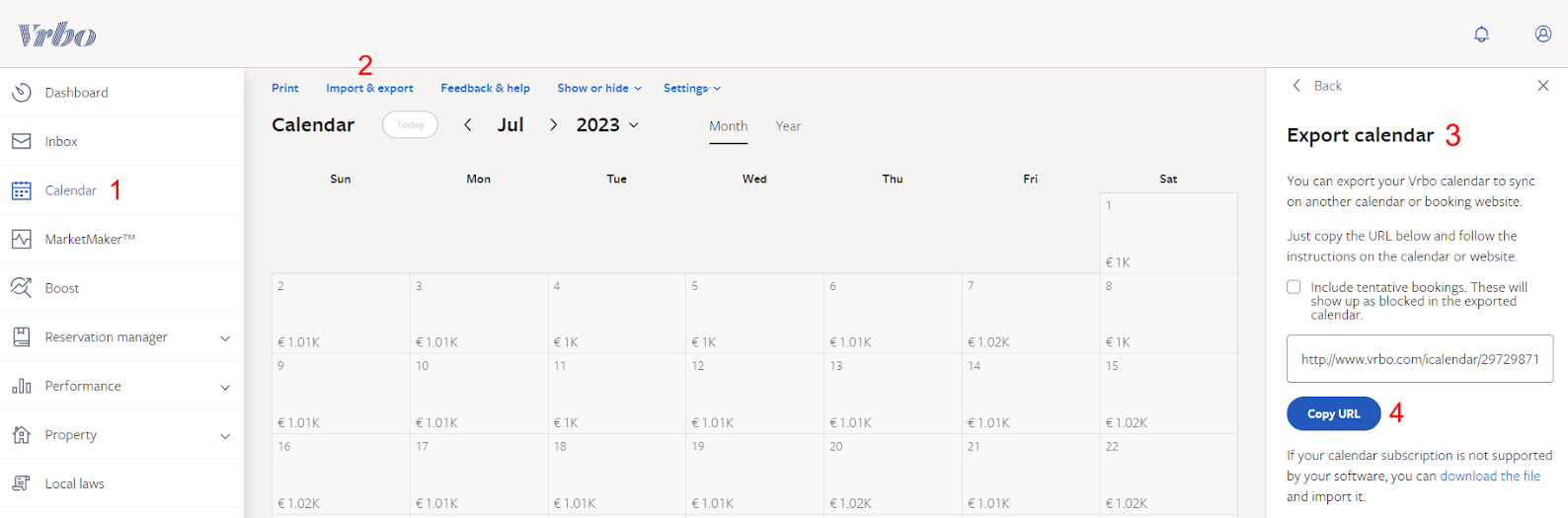1568x518 pixels.
Task: Click the Jul month label
Action: (510, 125)
